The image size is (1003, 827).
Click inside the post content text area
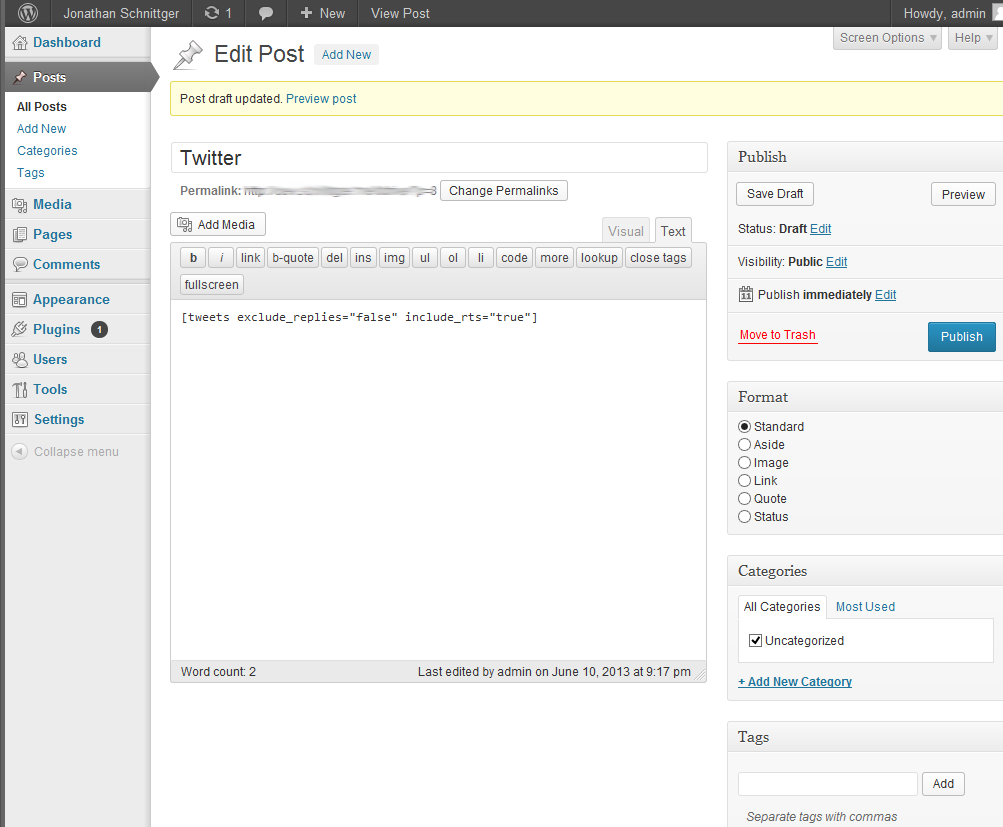click(x=439, y=480)
